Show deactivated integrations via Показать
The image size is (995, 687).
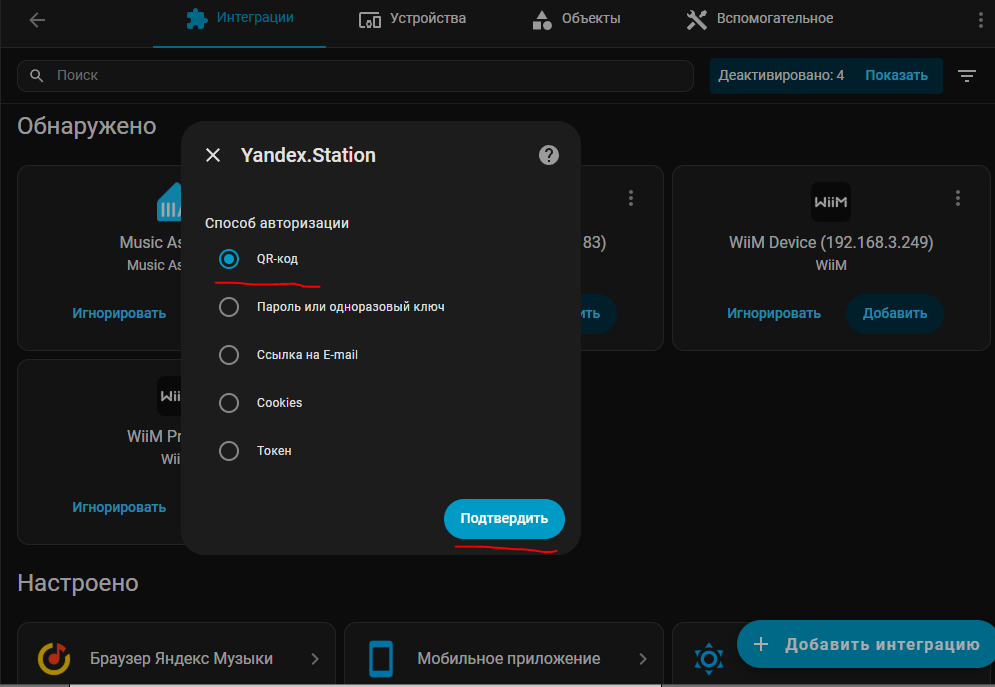coord(896,75)
